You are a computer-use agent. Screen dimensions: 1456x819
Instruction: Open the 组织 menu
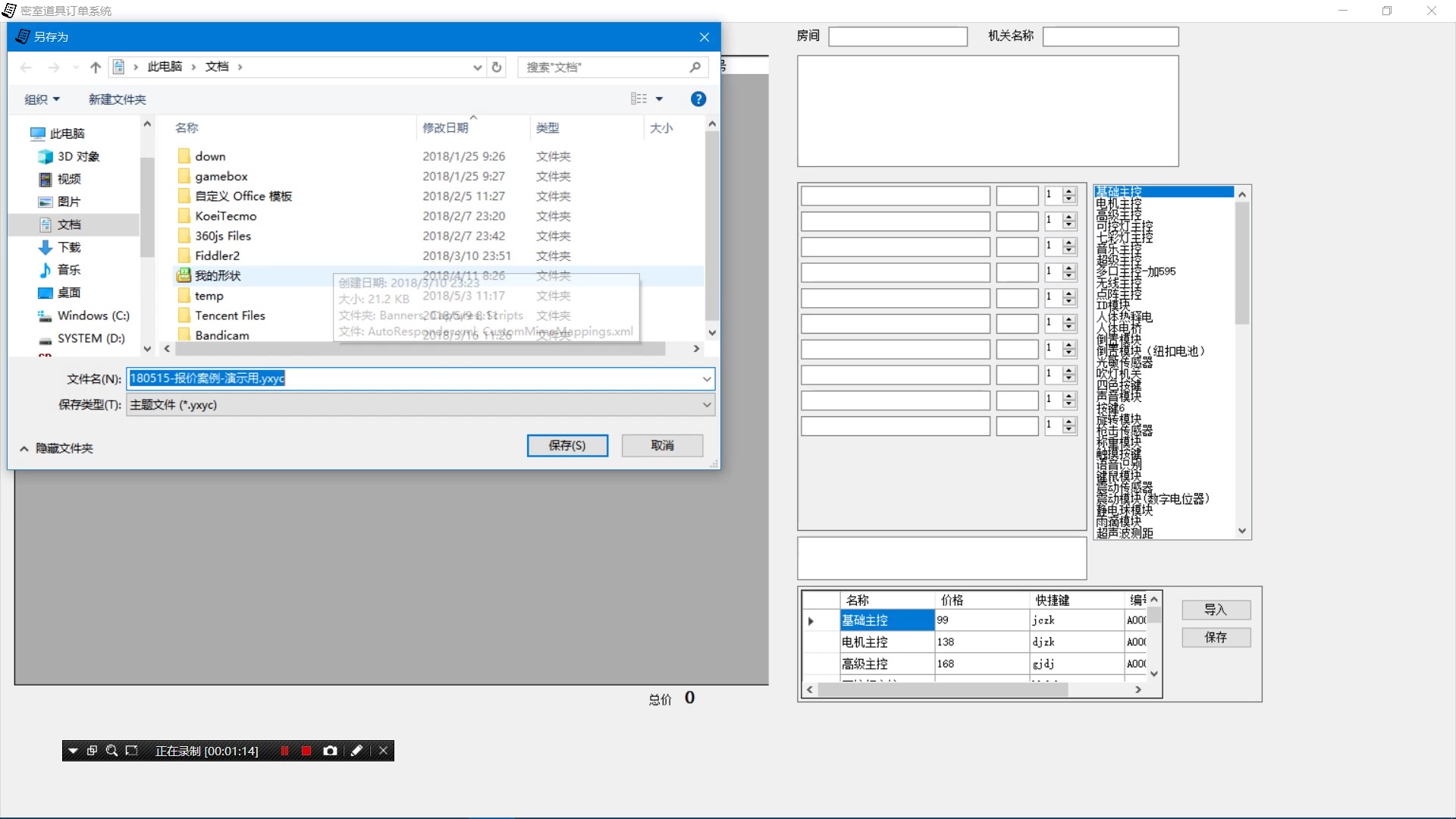coord(42,99)
